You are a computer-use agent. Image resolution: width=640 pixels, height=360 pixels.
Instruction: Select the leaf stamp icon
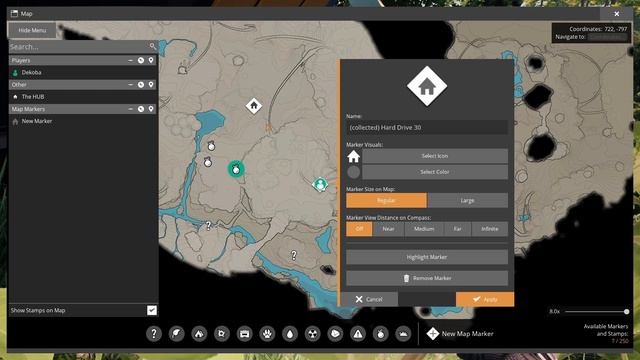pos(176,334)
